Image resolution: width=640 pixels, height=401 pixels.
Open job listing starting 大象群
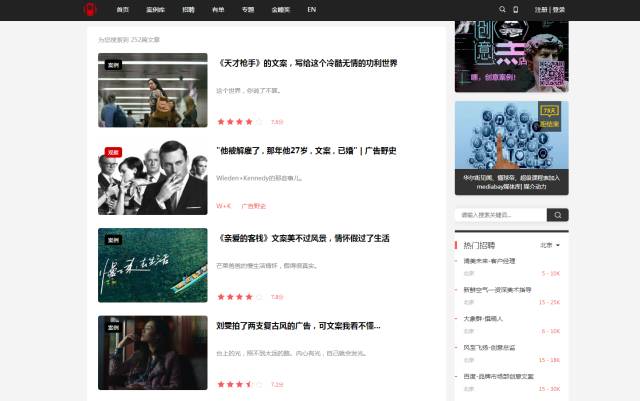(483, 319)
